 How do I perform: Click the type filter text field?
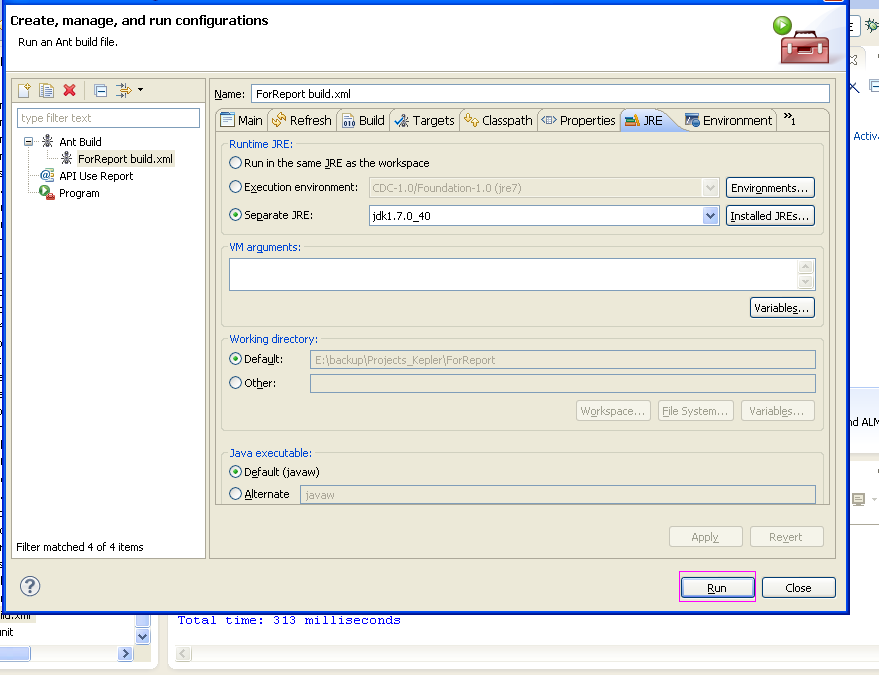[108, 117]
